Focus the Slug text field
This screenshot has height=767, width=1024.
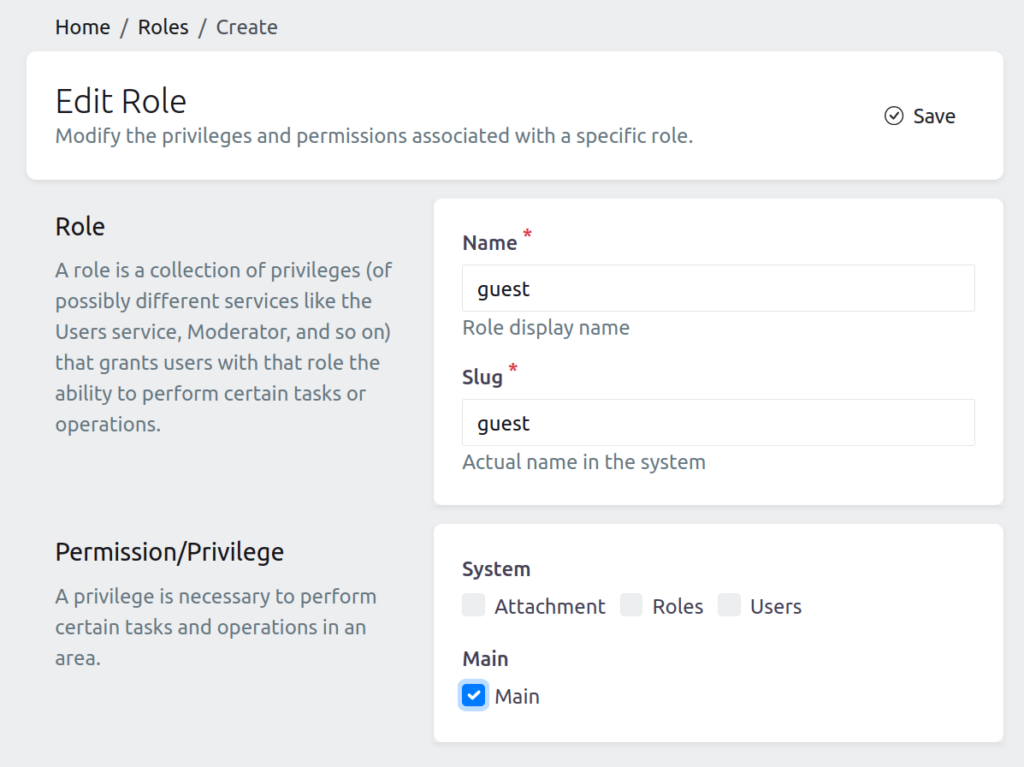tap(718, 422)
